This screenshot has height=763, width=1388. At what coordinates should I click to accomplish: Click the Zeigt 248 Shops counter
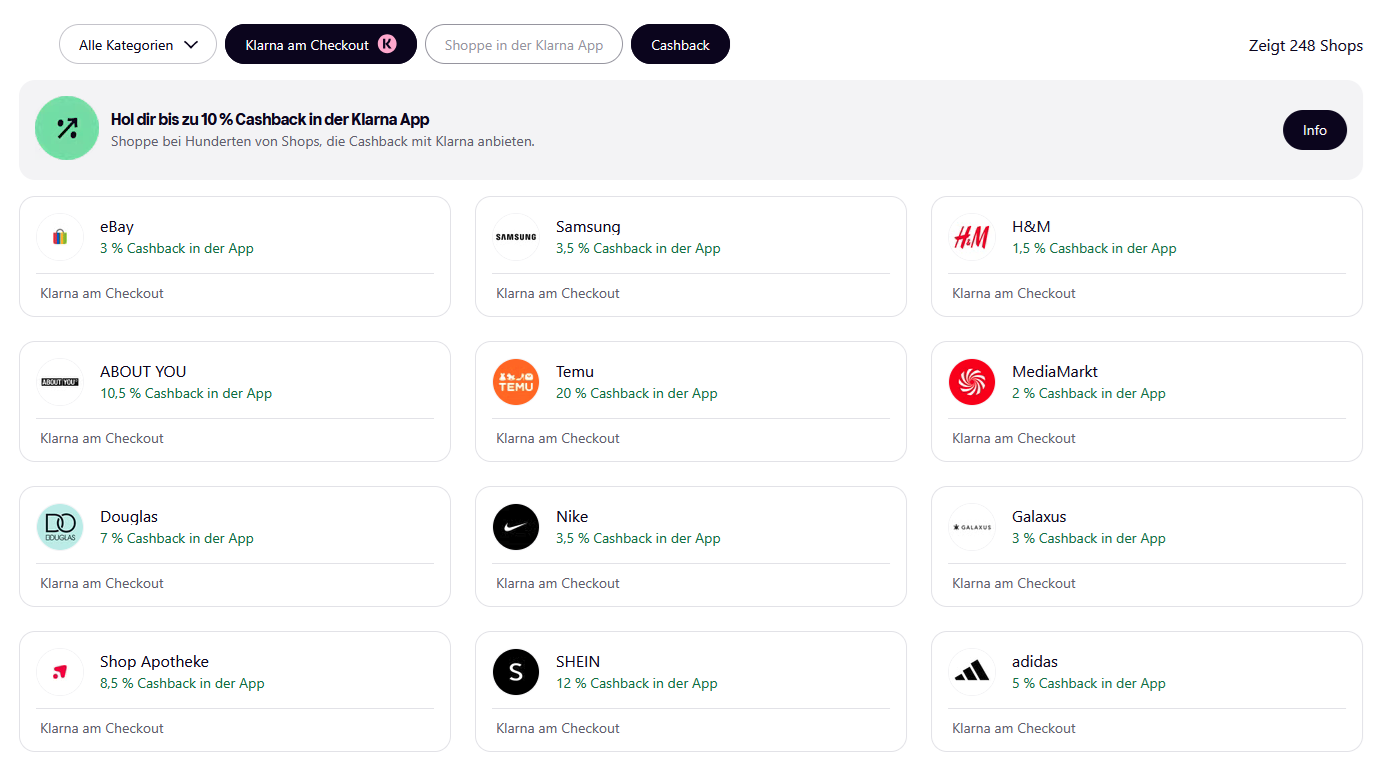click(1306, 45)
